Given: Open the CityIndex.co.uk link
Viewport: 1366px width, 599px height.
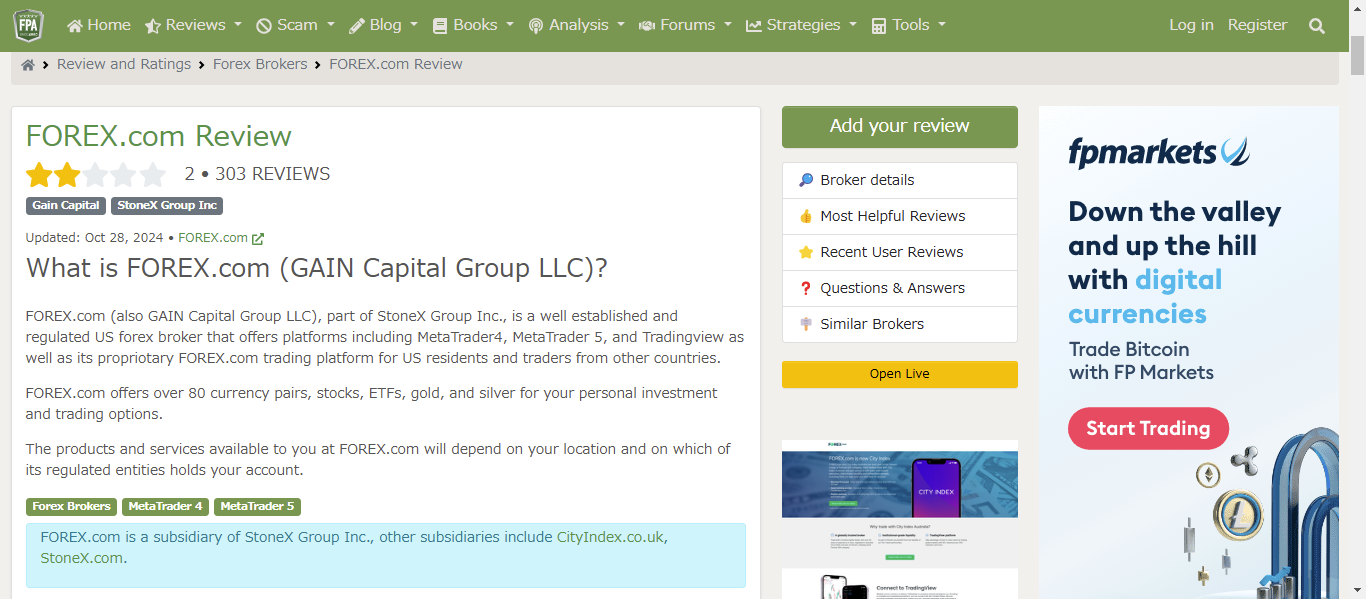Looking at the screenshot, I should coord(610,537).
